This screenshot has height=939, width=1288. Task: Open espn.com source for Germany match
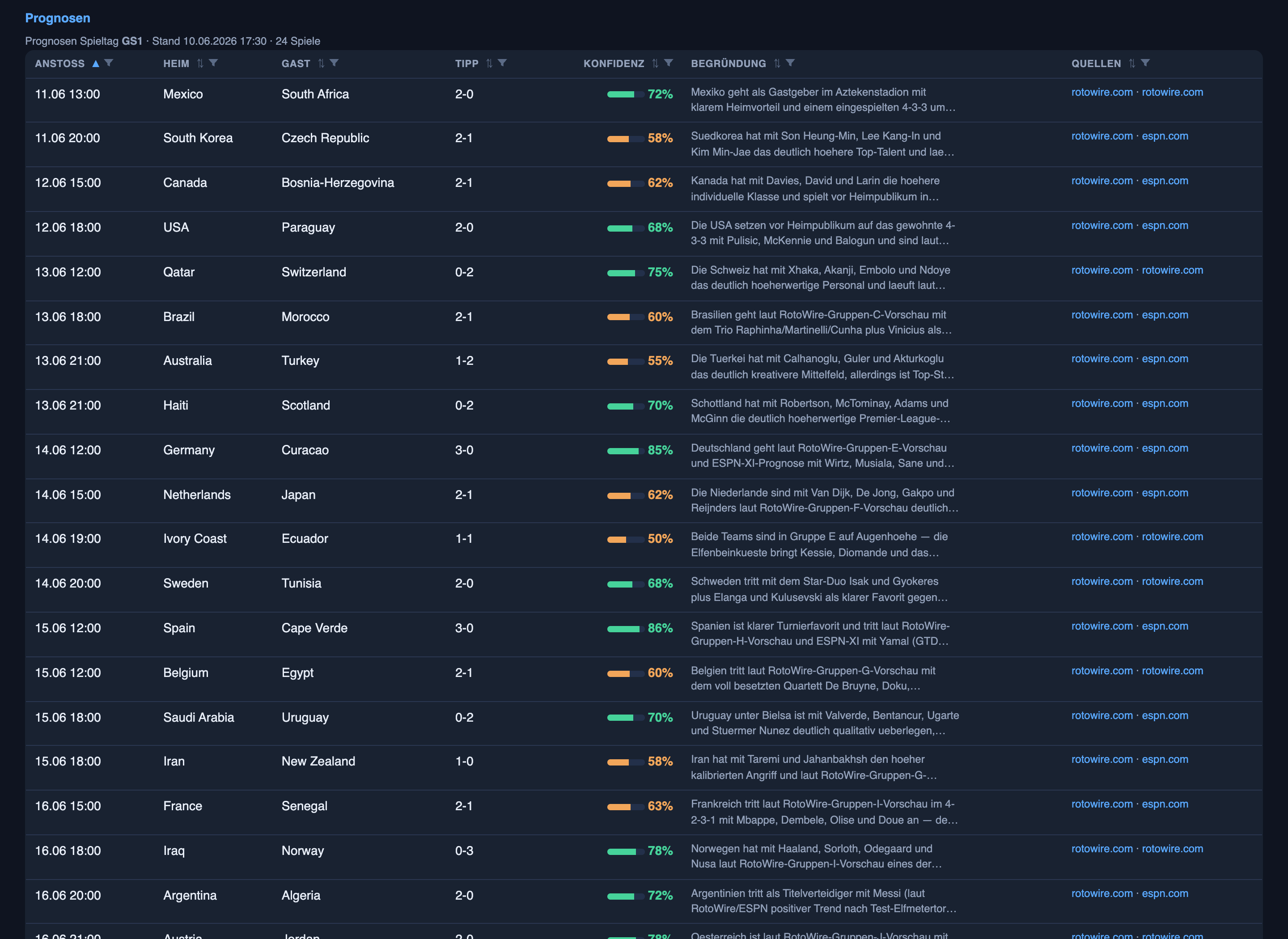[1165, 448]
